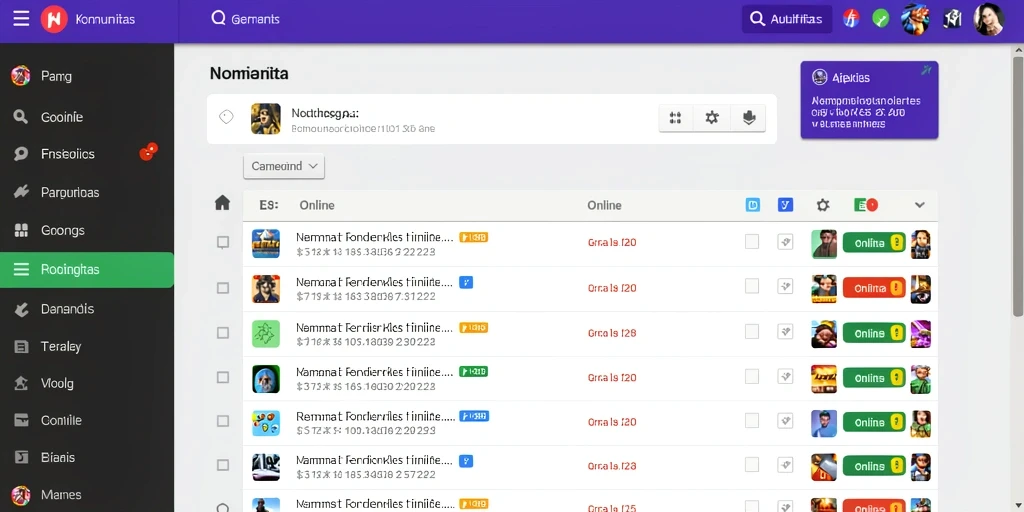Click the gear icon in table header
The width and height of the screenshot is (1024, 512).
[823, 205]
